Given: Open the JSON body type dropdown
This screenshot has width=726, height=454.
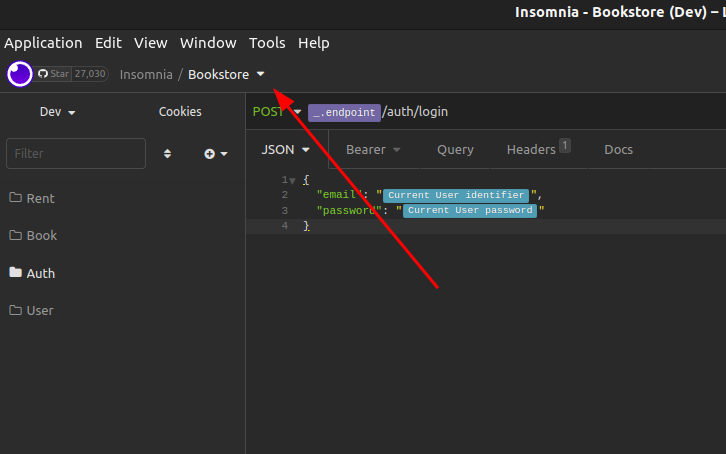Looking at the screenshot, I should [x=285, y=149].
